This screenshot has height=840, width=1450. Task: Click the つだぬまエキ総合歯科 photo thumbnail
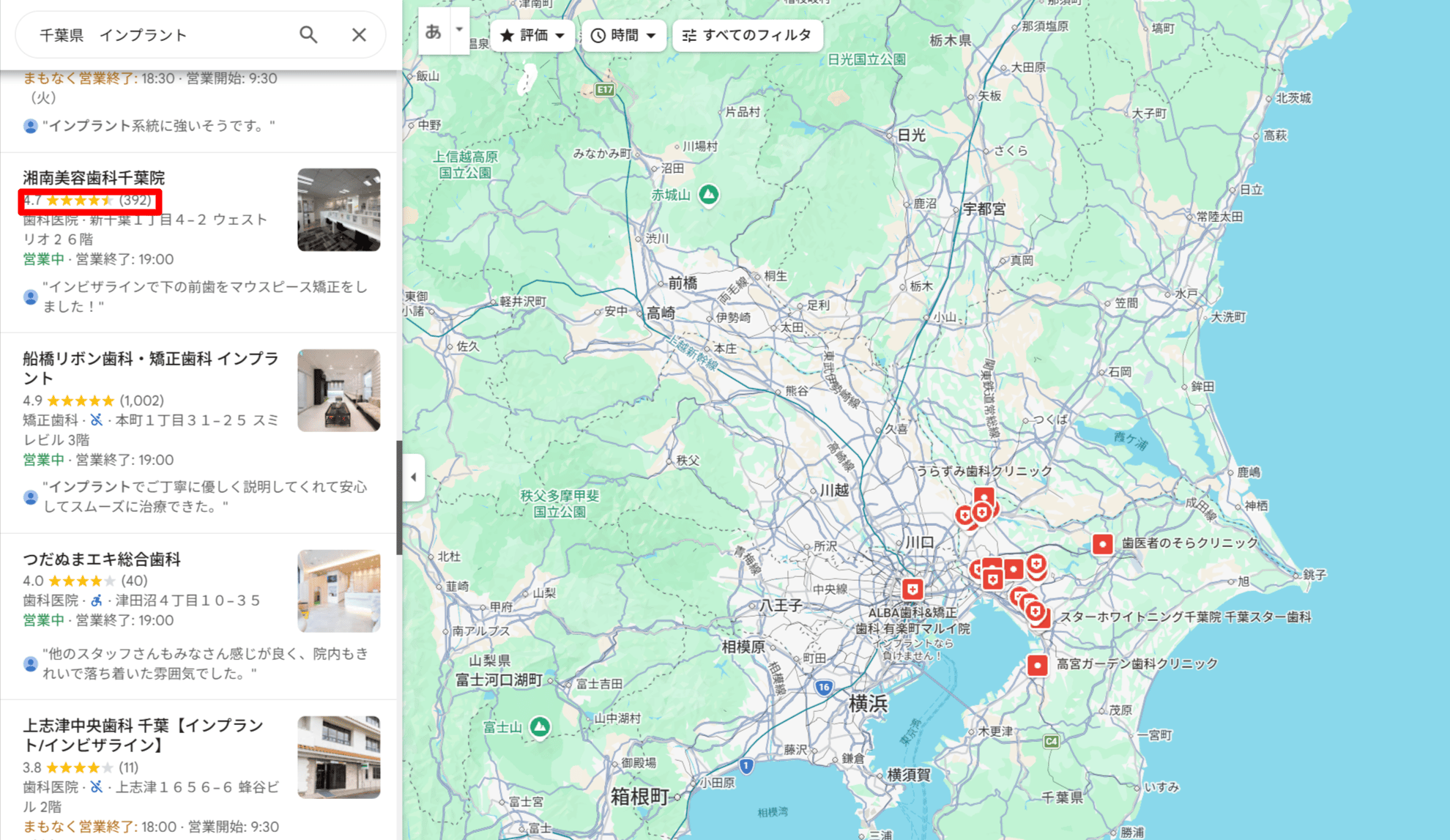pos(338,591)
